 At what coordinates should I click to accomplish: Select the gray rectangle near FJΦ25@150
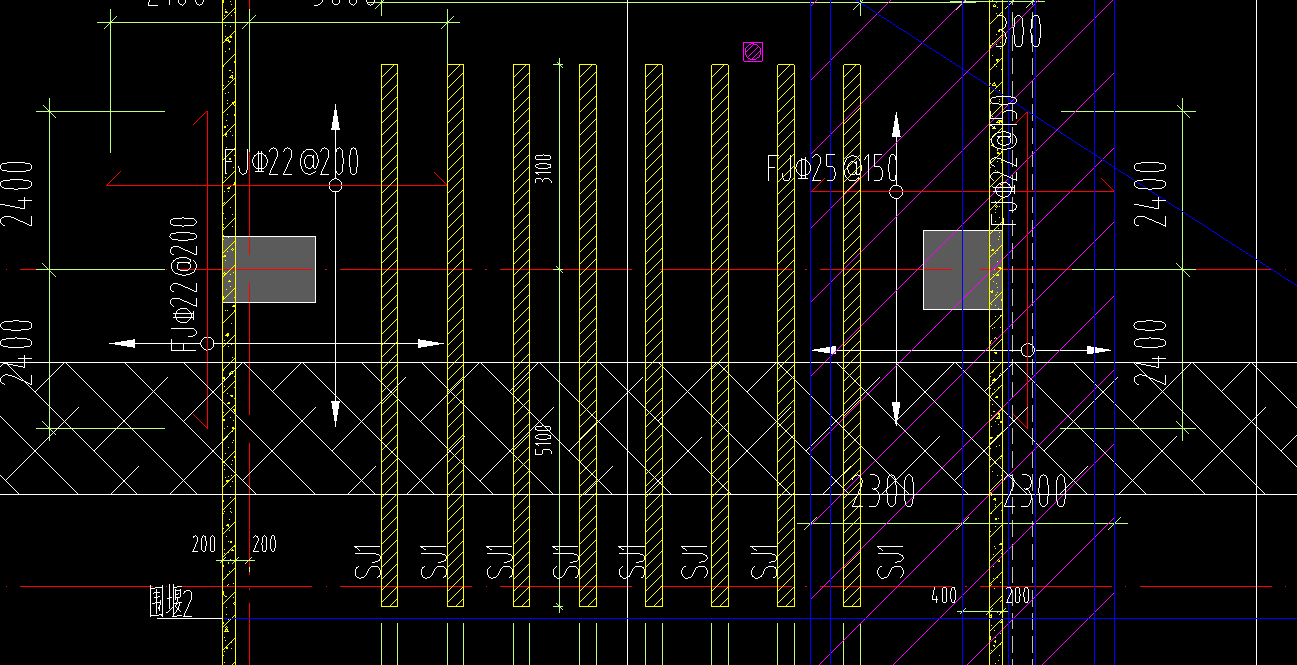(x=962, y=270)
